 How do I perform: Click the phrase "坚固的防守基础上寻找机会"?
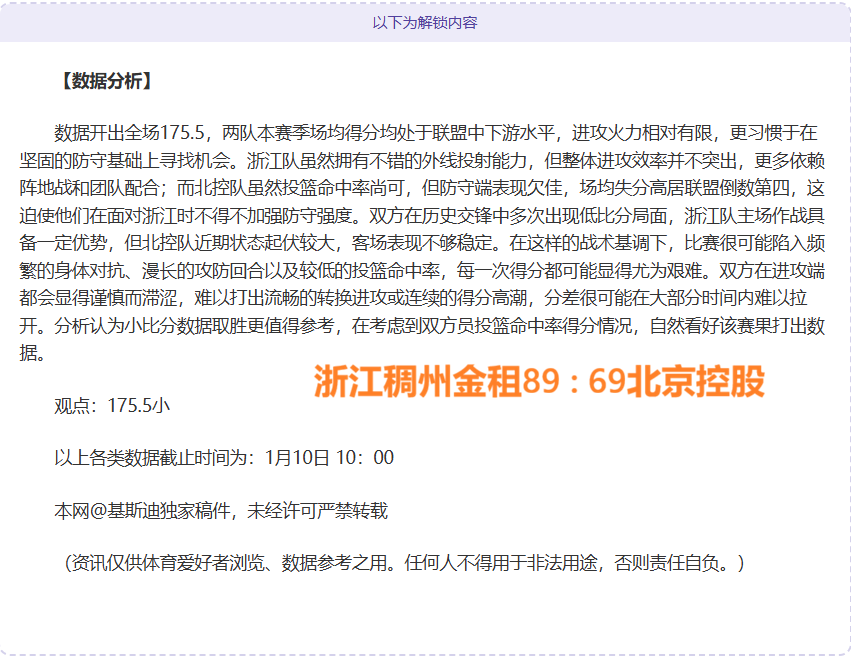click(124, 160)
